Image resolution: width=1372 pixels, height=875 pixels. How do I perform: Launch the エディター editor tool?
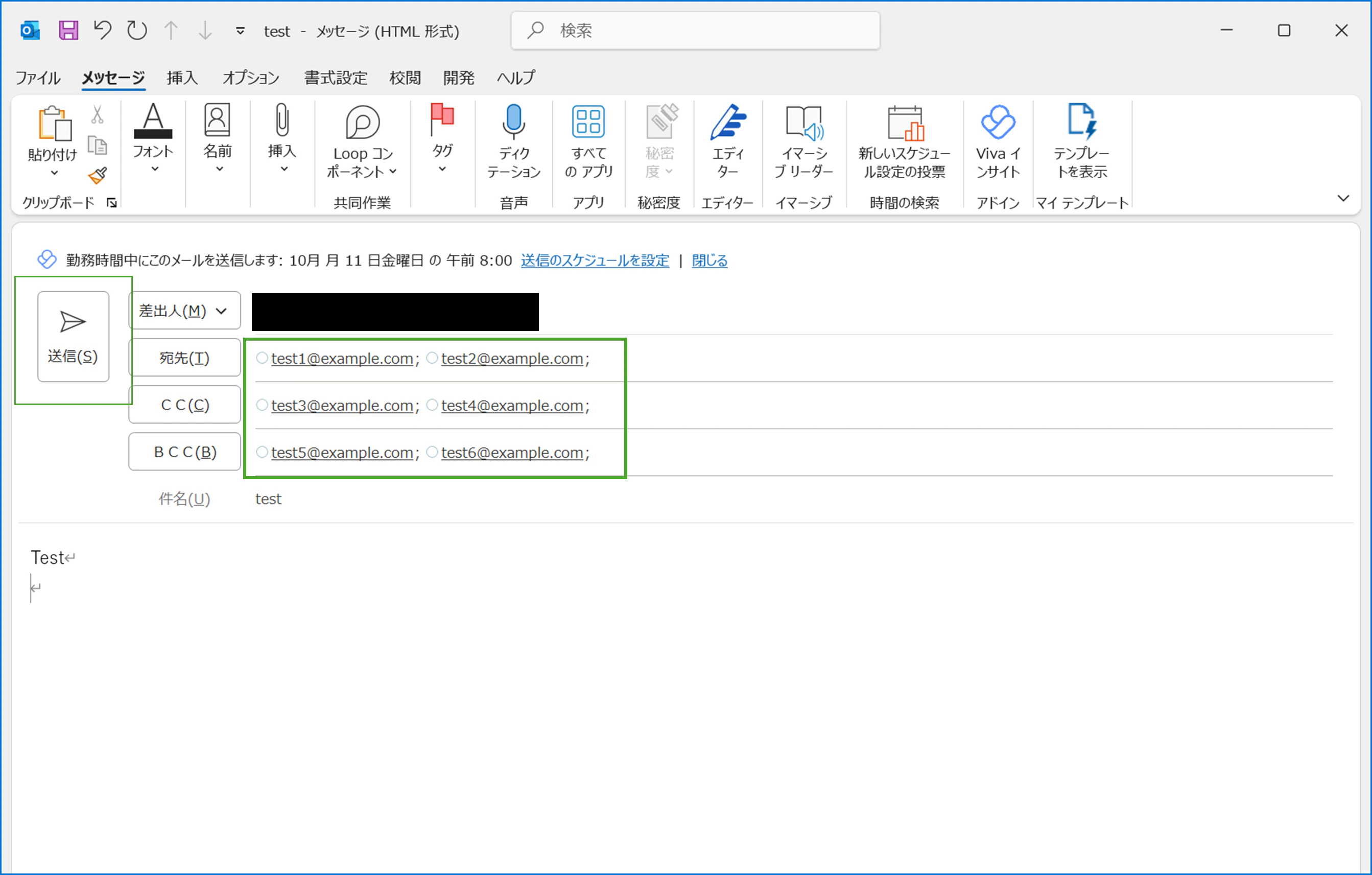[x=727, y=142]
